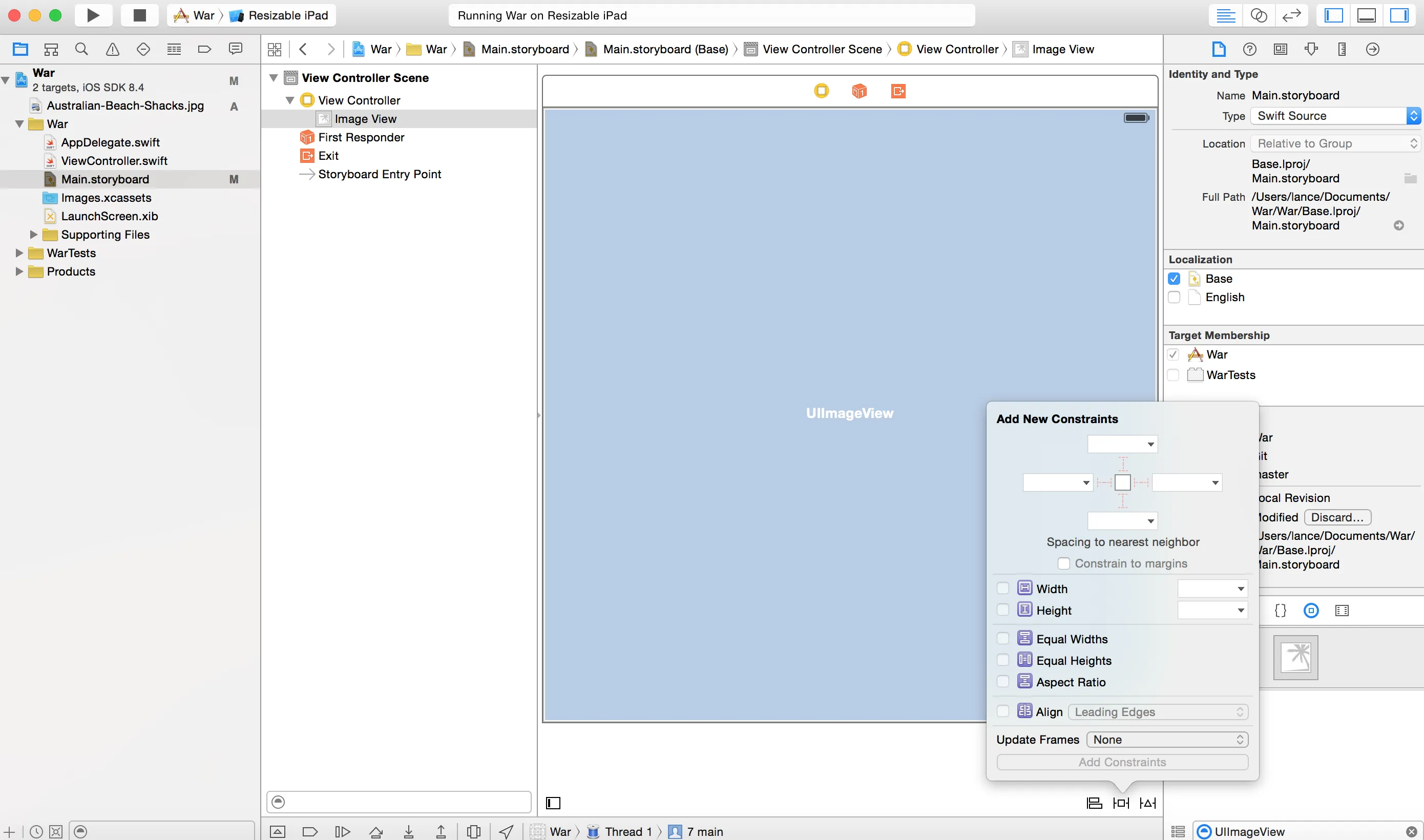Open the Type Swift Source dropdown
1424x840 pixels.
click(1334, 115)
